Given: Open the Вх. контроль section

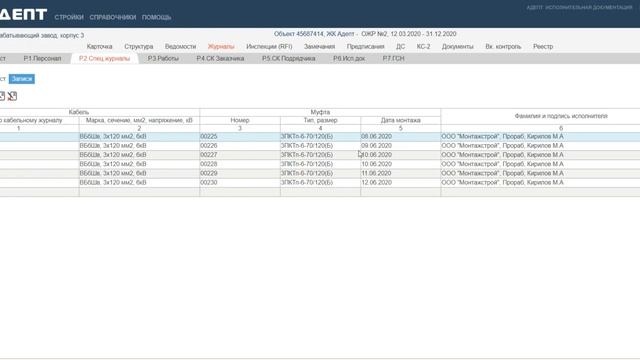Looking at the screenshot, I should click(x=503, y=47).
